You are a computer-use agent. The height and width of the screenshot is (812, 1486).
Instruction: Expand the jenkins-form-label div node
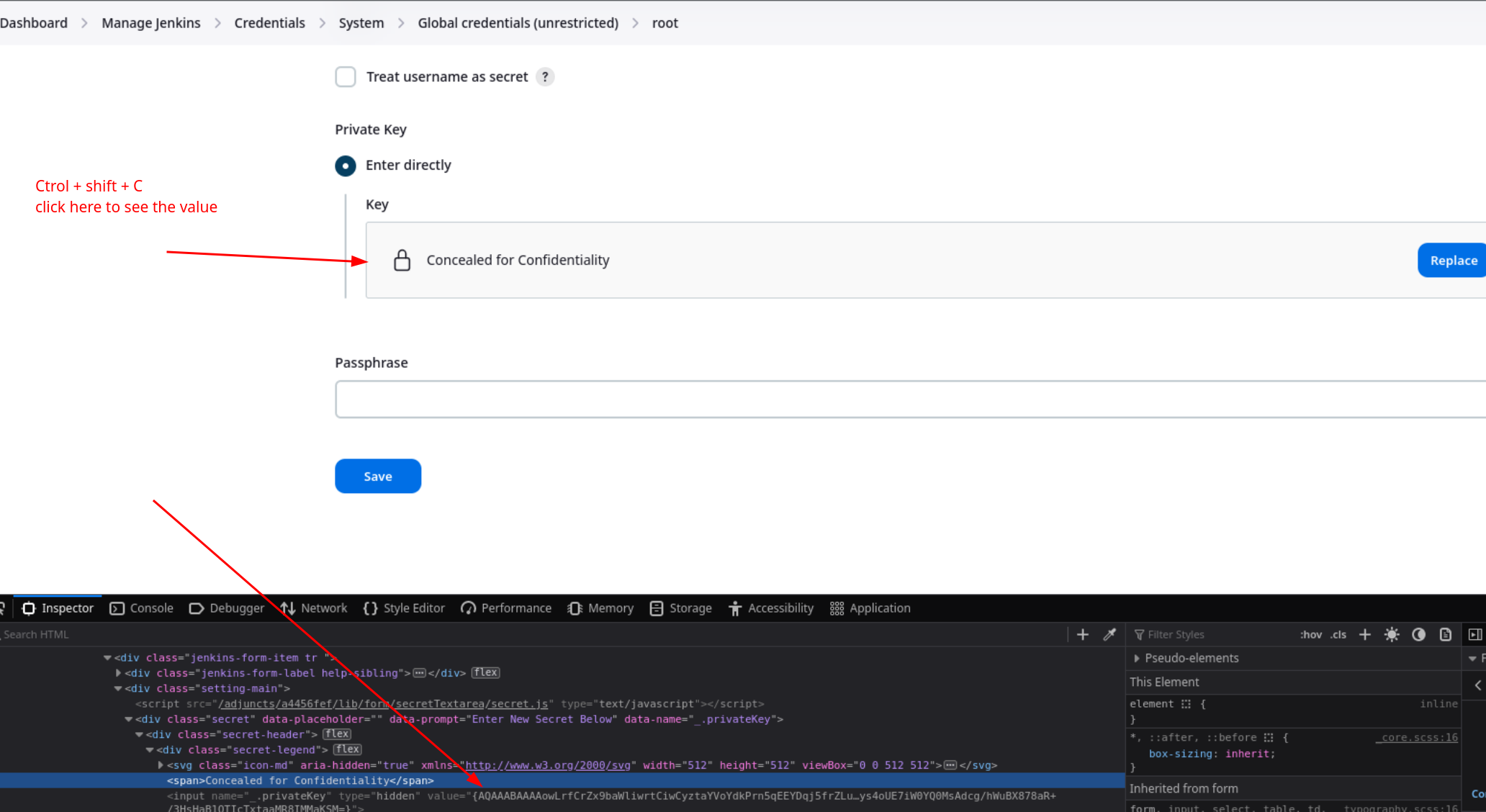pos(119,673)
